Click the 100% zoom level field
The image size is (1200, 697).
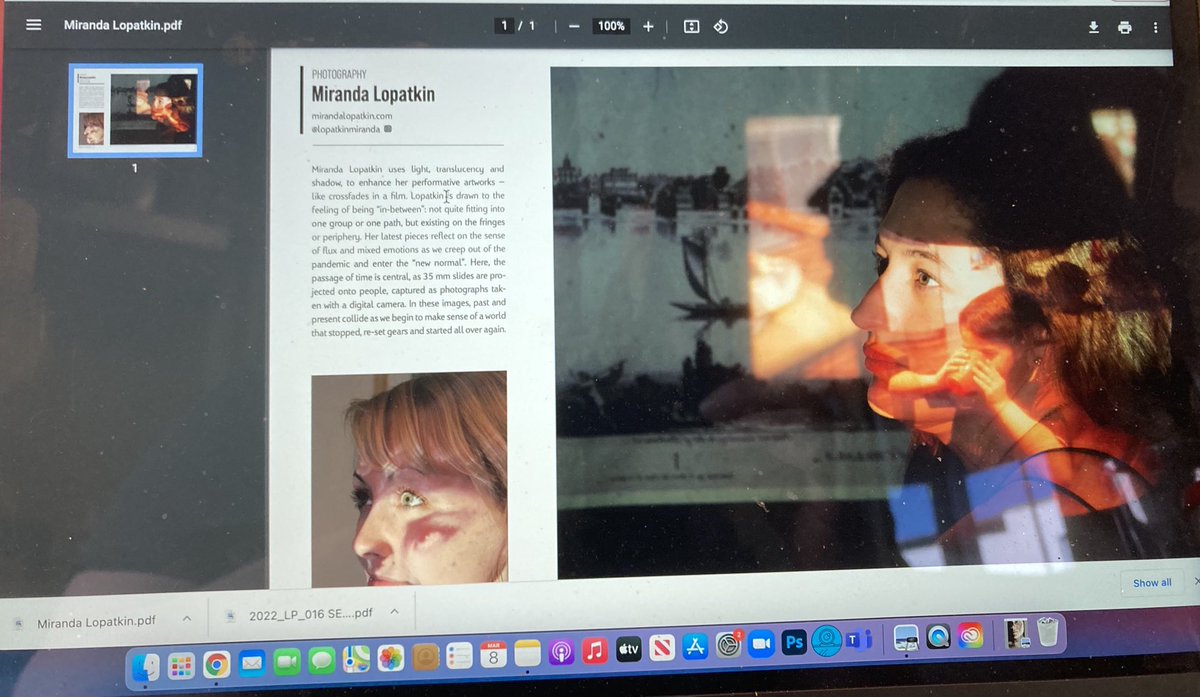coord(611,27)
